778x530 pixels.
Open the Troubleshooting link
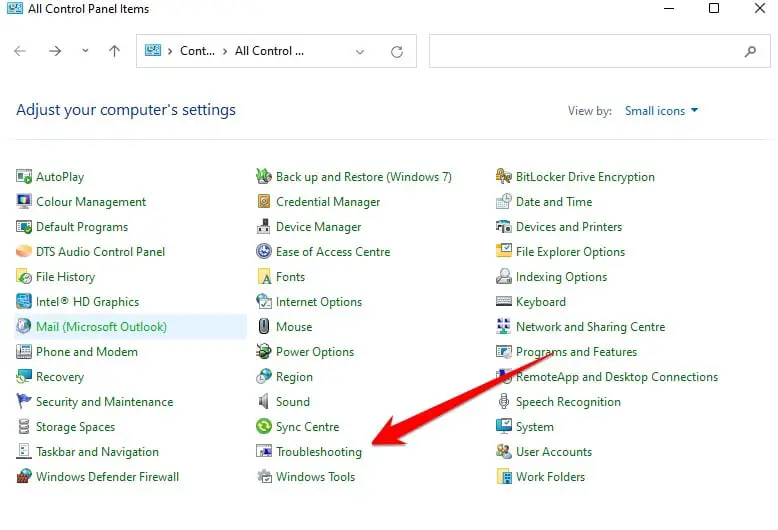(319, 452)
